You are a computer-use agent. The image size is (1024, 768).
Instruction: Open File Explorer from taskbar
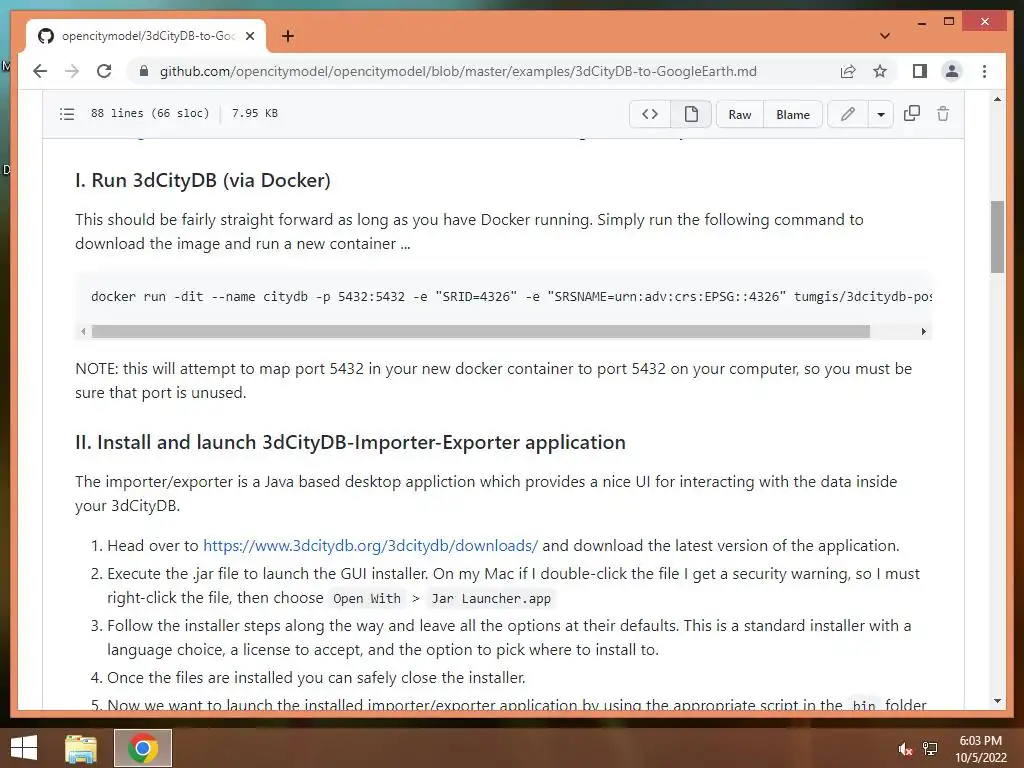pyautogui.click(x=81, y=748)
